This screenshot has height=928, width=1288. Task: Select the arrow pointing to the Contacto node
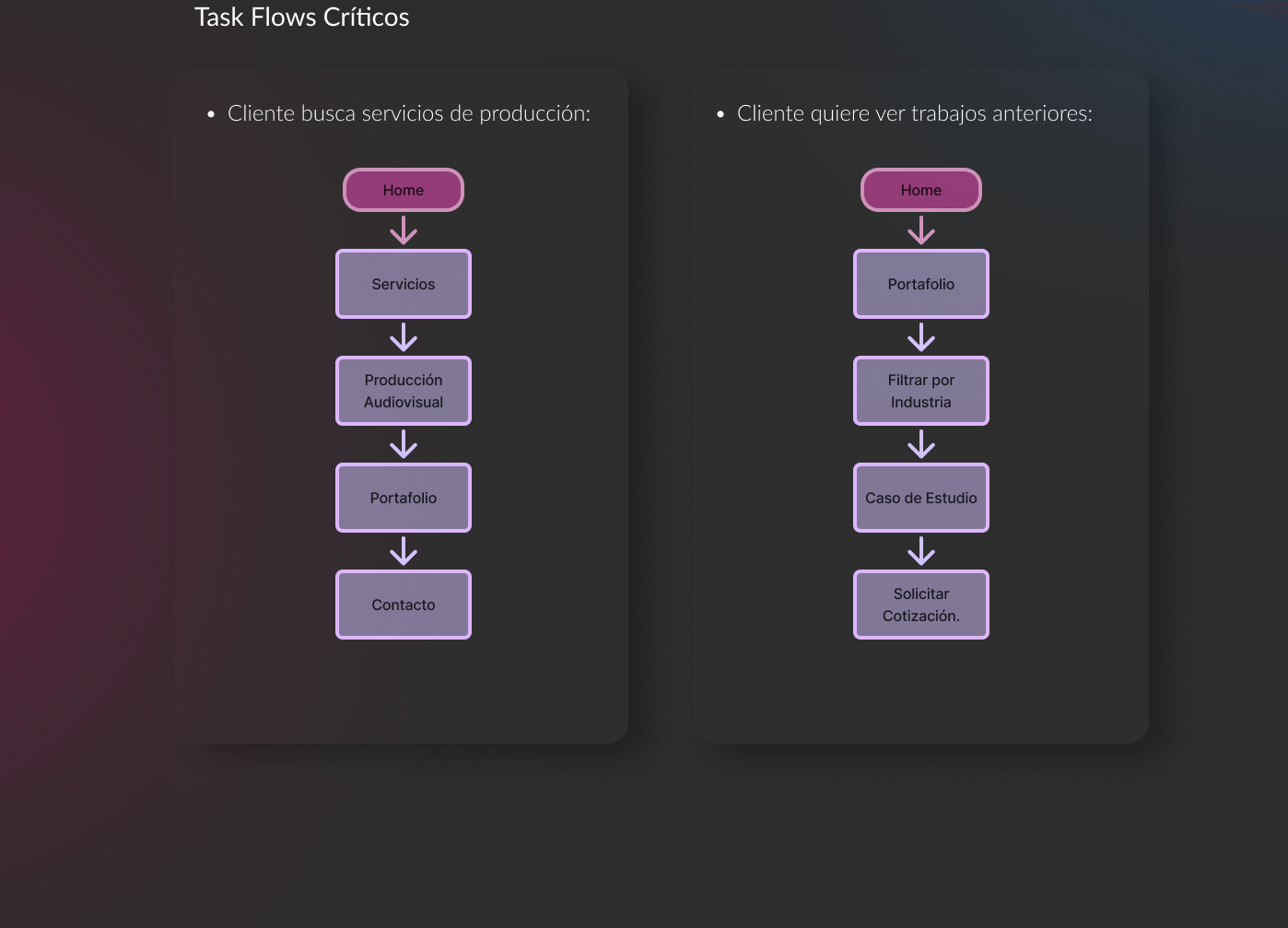pyautogui.click(x=404, y=551)
